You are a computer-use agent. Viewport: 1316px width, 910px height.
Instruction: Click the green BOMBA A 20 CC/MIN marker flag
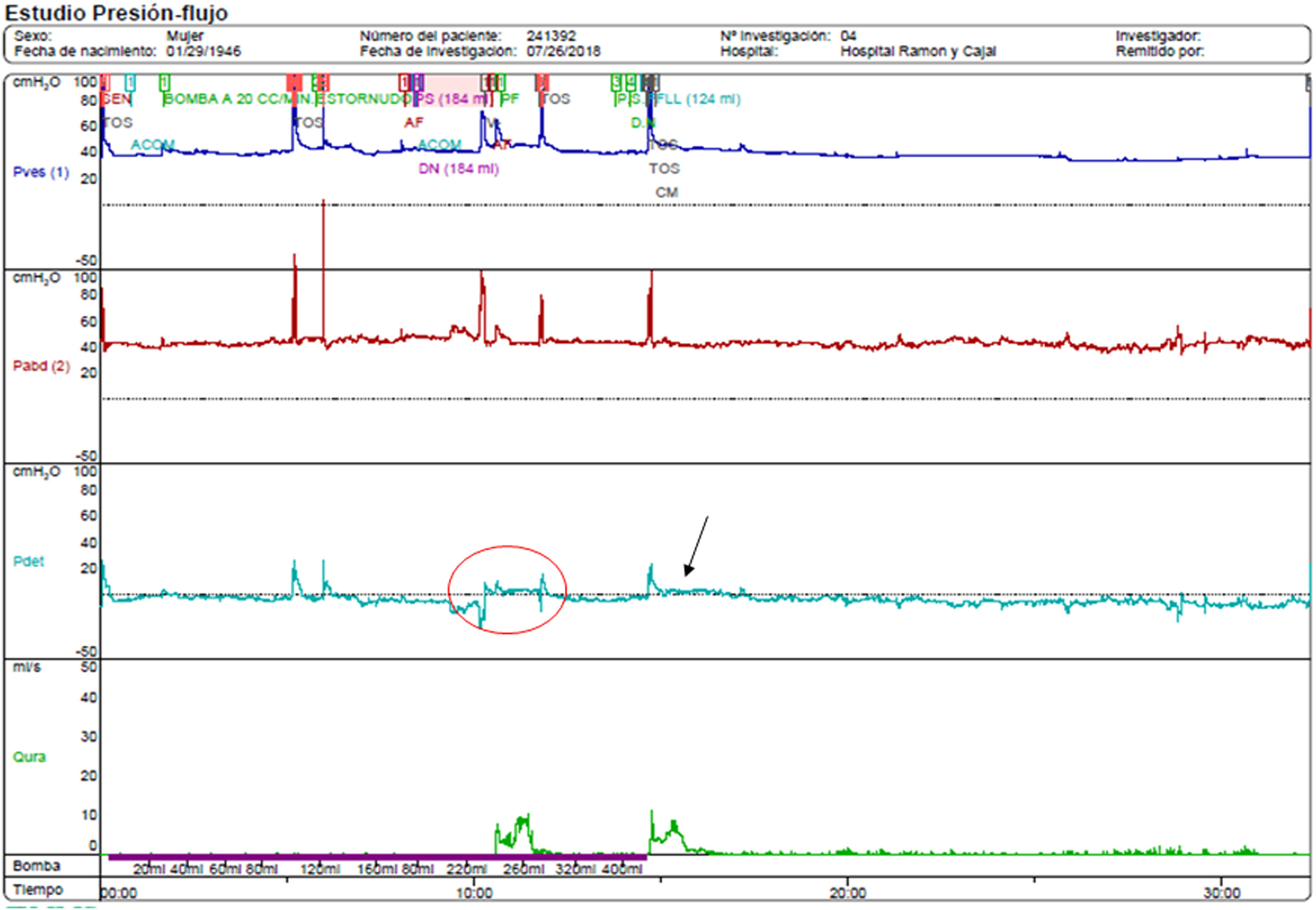click(164, 83)
